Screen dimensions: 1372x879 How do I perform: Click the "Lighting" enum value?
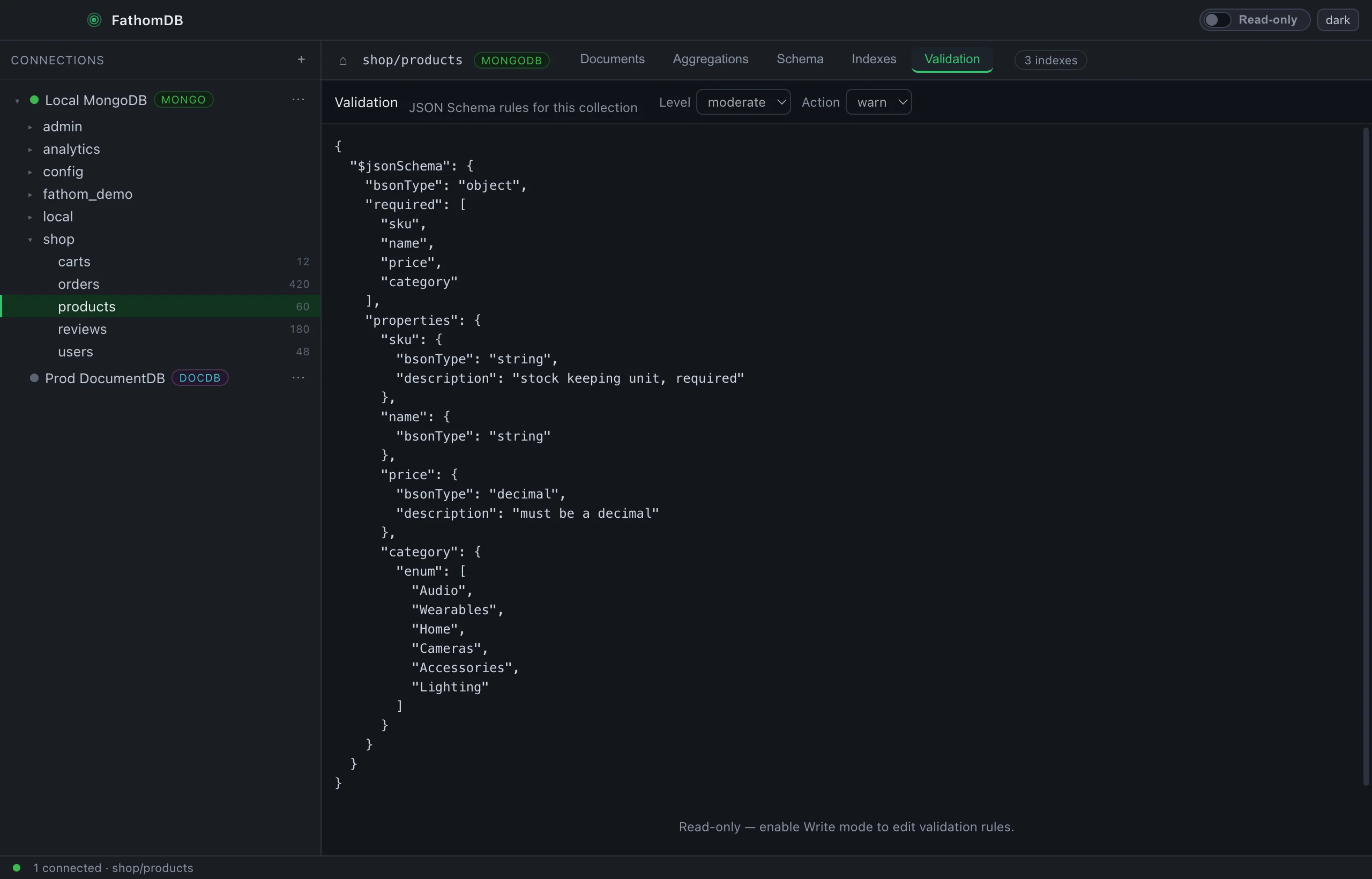[450, 687]
